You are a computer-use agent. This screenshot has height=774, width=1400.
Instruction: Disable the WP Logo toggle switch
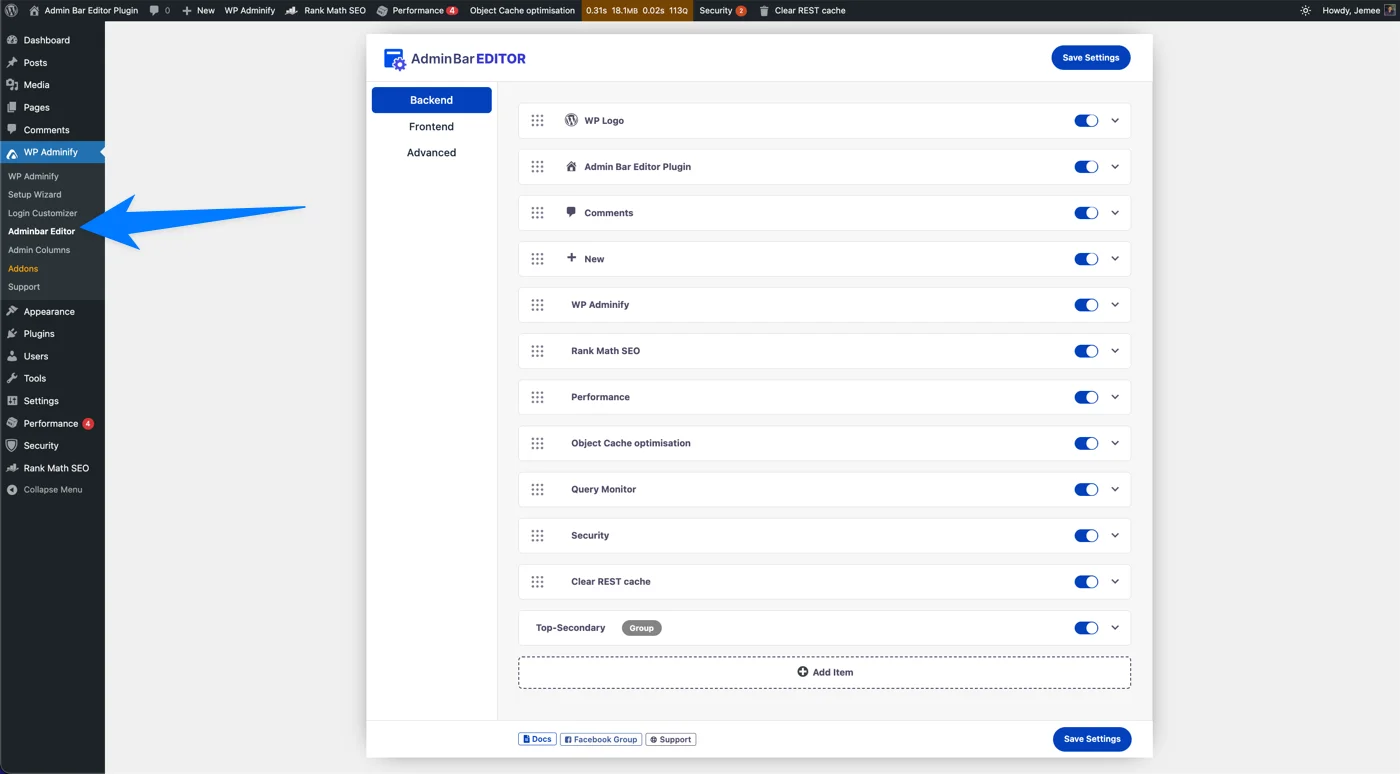(1086, 120)
